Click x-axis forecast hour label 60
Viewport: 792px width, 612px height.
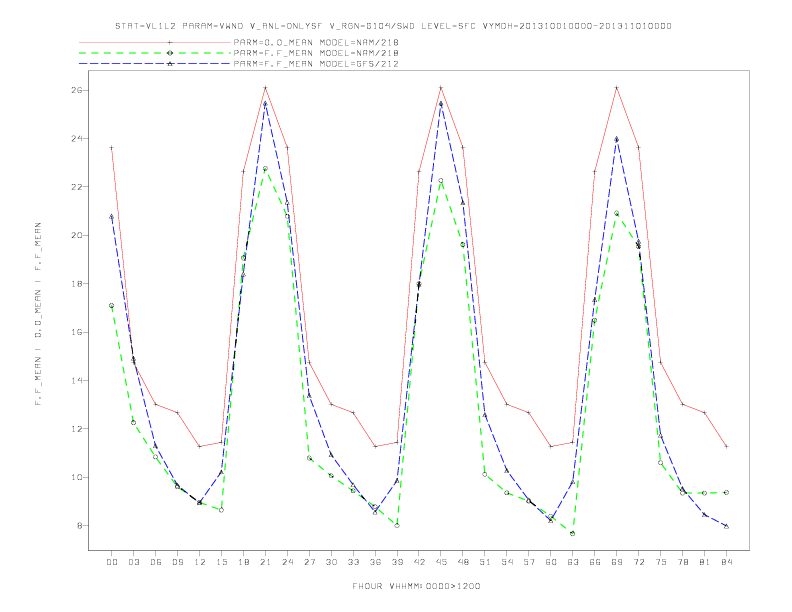551,562
